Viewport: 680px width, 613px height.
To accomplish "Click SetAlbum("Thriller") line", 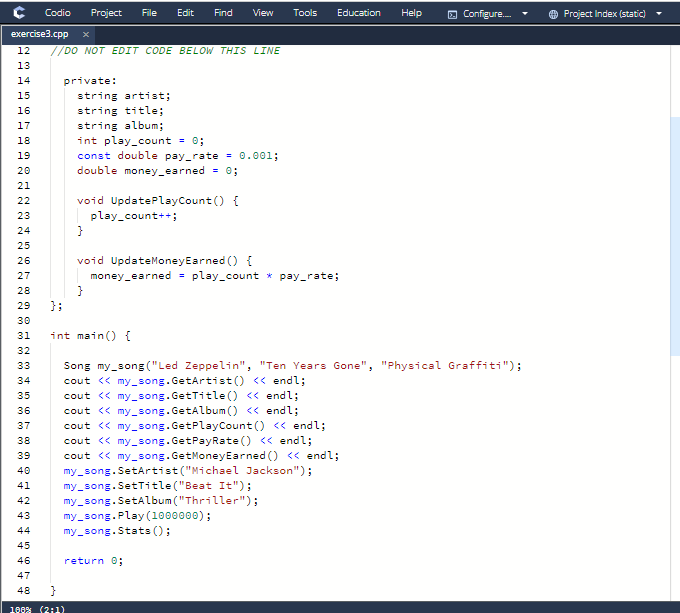I will 161,501.
